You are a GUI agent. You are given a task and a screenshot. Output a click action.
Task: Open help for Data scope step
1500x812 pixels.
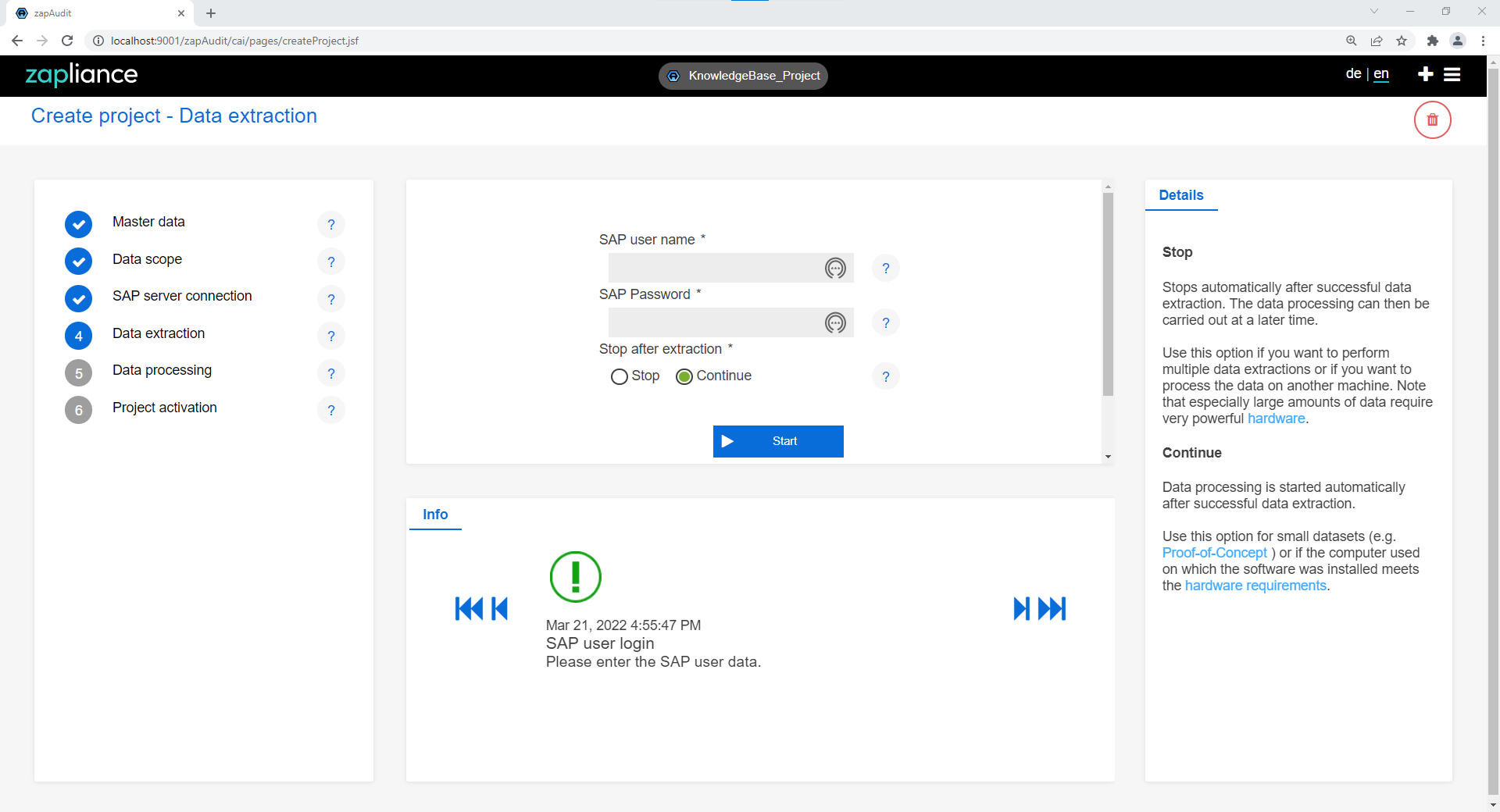click(331, 262)
